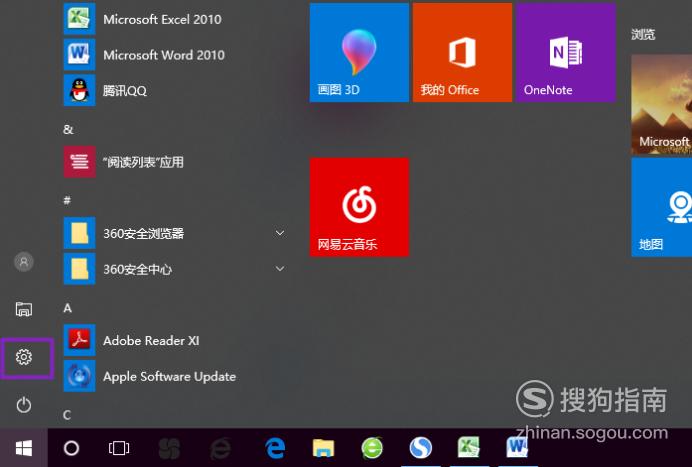Click the C section letter header

[67, 415]
